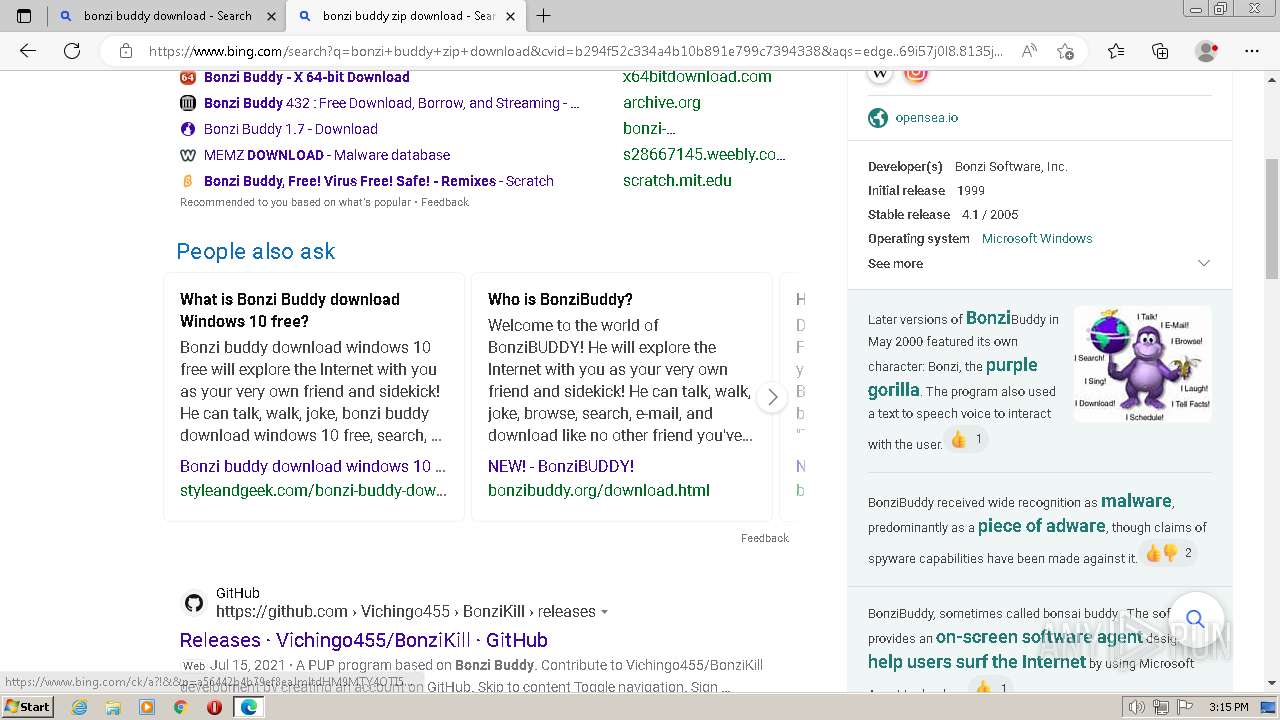Viewport: 1280px width, 720px height.
Task: Click the floating search magnifier button
Action: [x=1195, y=618]
